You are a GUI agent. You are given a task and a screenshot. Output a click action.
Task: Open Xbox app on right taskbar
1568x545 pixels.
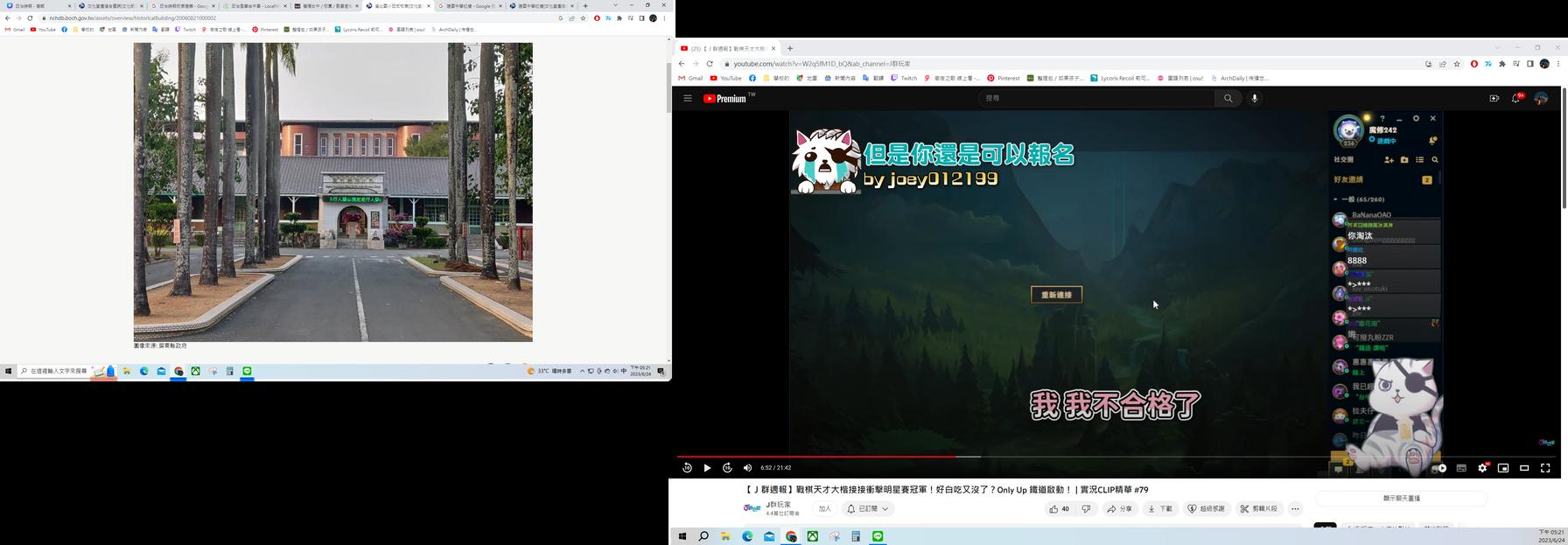(813, 536)
